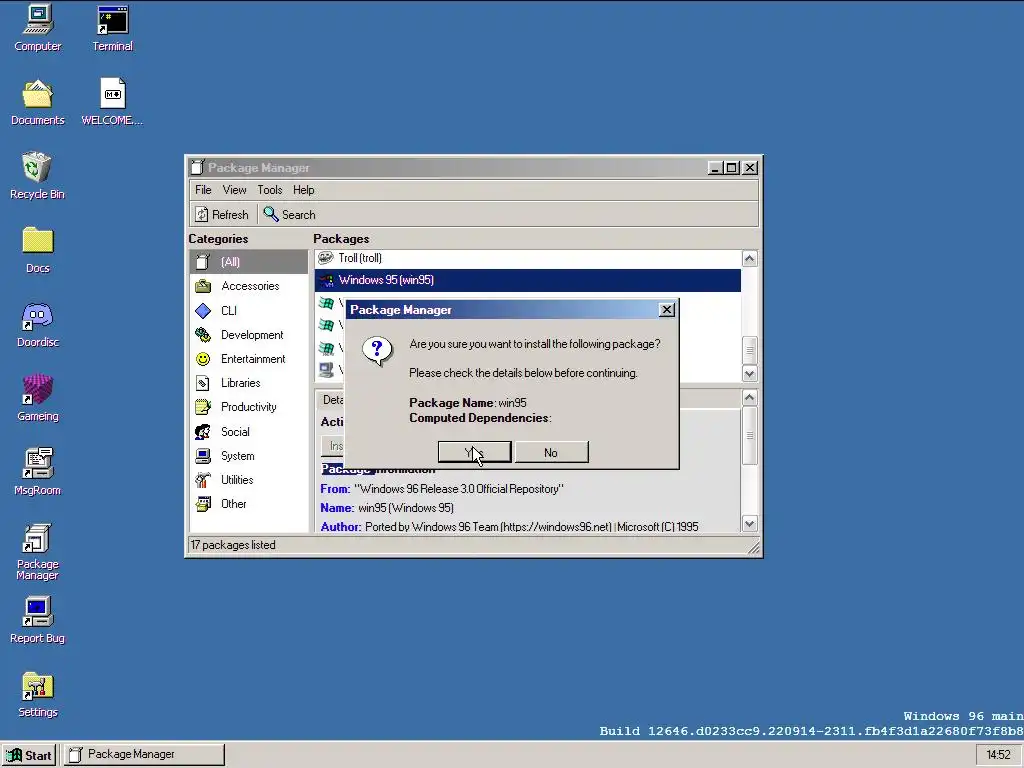Select the Entertainment smiley category icon
This screenshot has width=1024, height=768.
click(203, 359)
